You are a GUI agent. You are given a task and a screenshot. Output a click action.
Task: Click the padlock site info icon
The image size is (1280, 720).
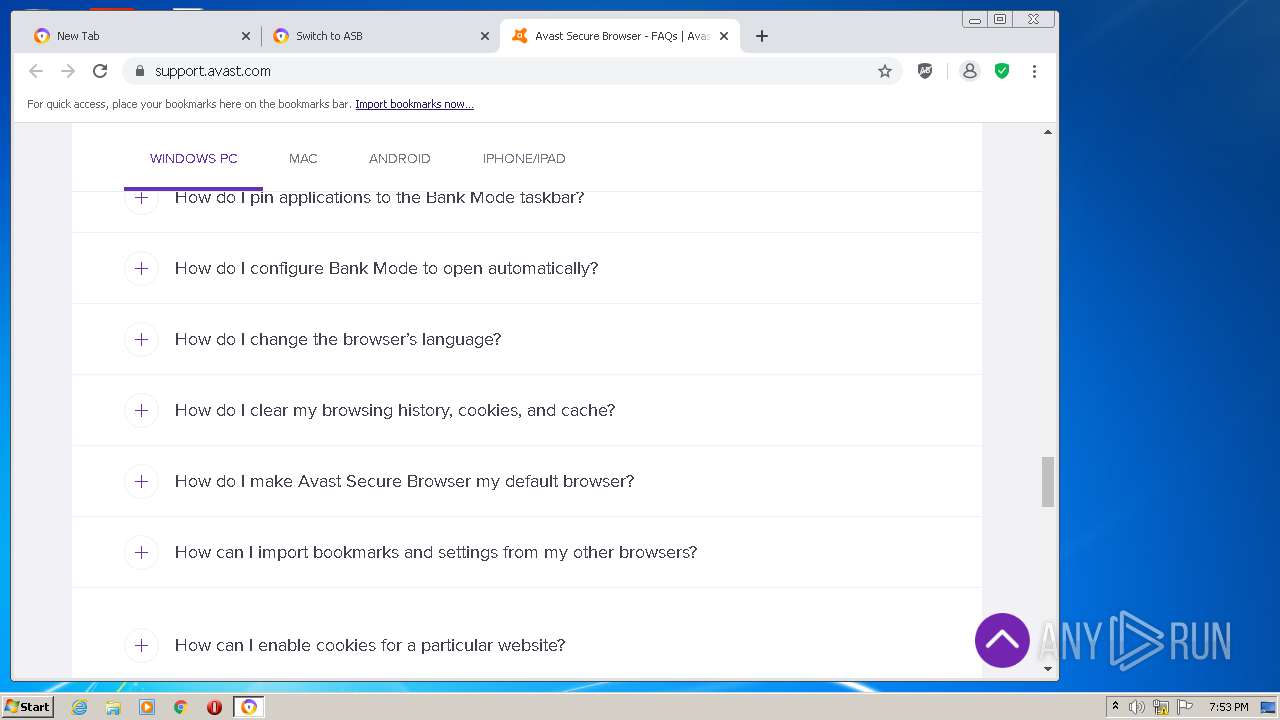tap(139, 71)
